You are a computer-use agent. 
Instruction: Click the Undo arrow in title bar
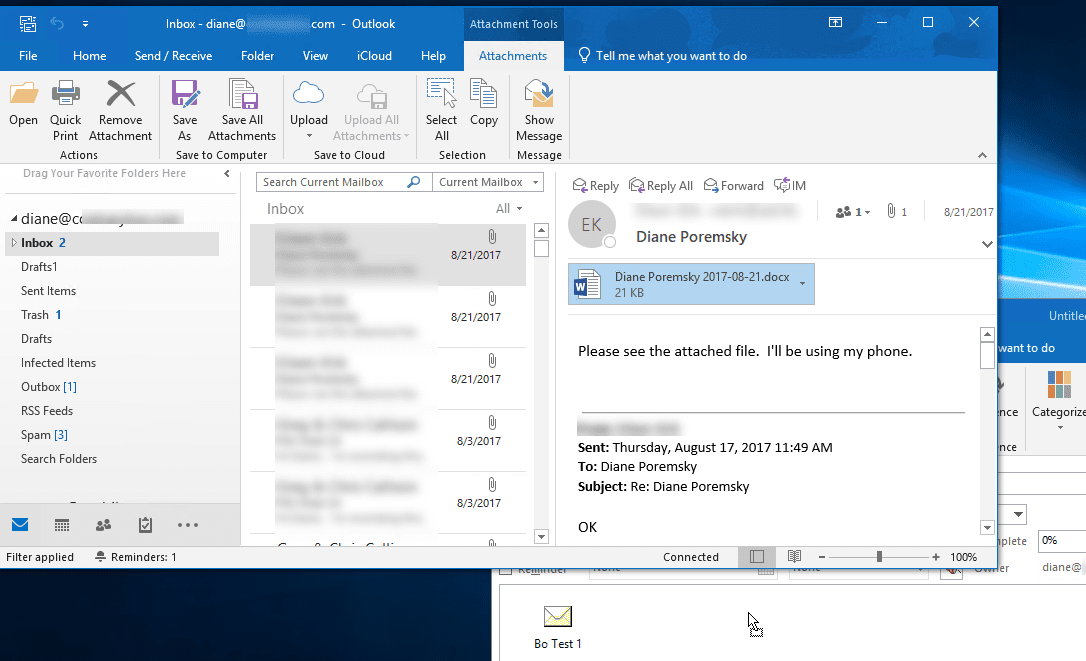57,24
